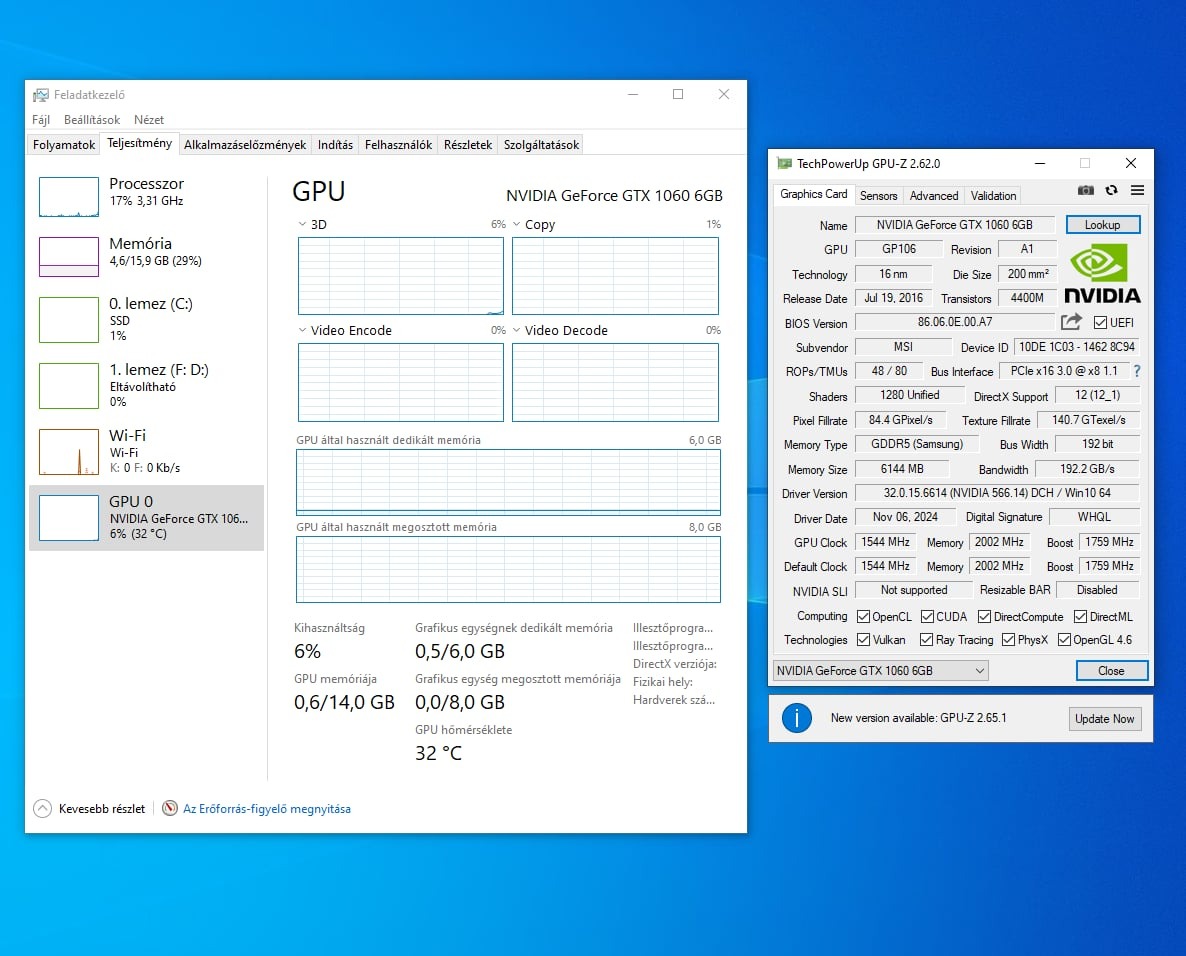Open the Nézet menu
The width and height of the screenshot is (1186, 956).
point(149,120)
